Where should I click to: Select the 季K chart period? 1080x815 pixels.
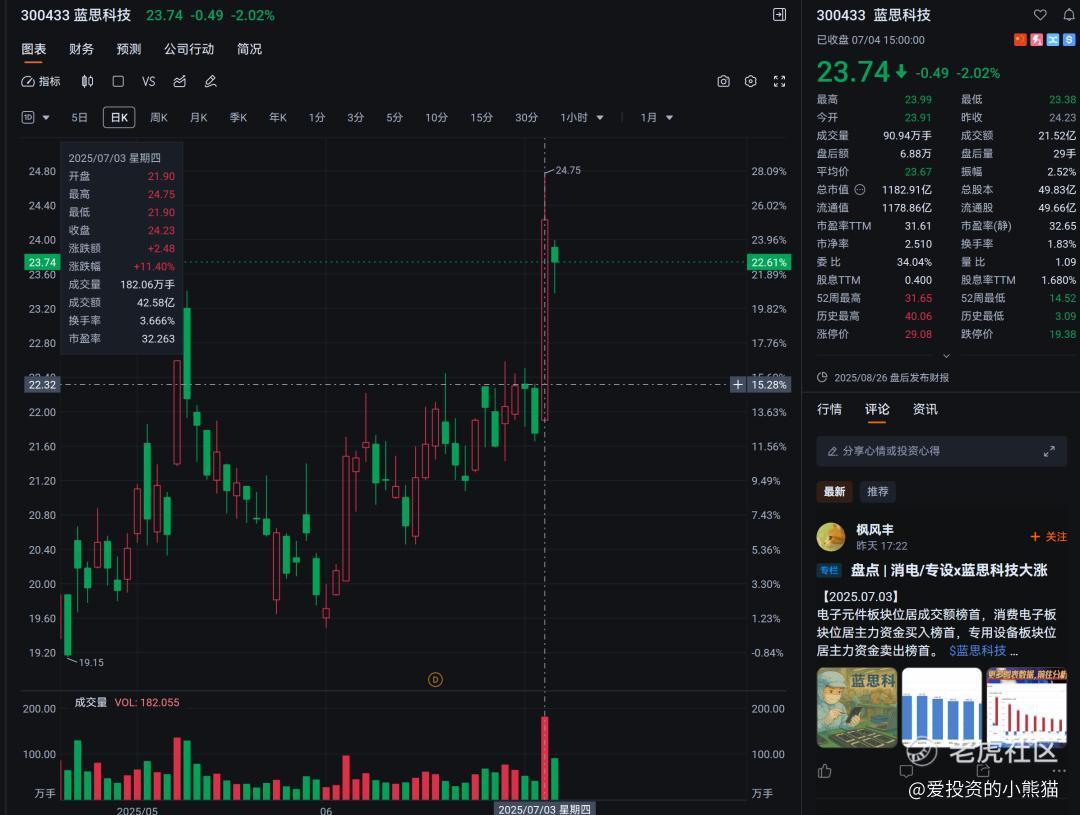238,118
